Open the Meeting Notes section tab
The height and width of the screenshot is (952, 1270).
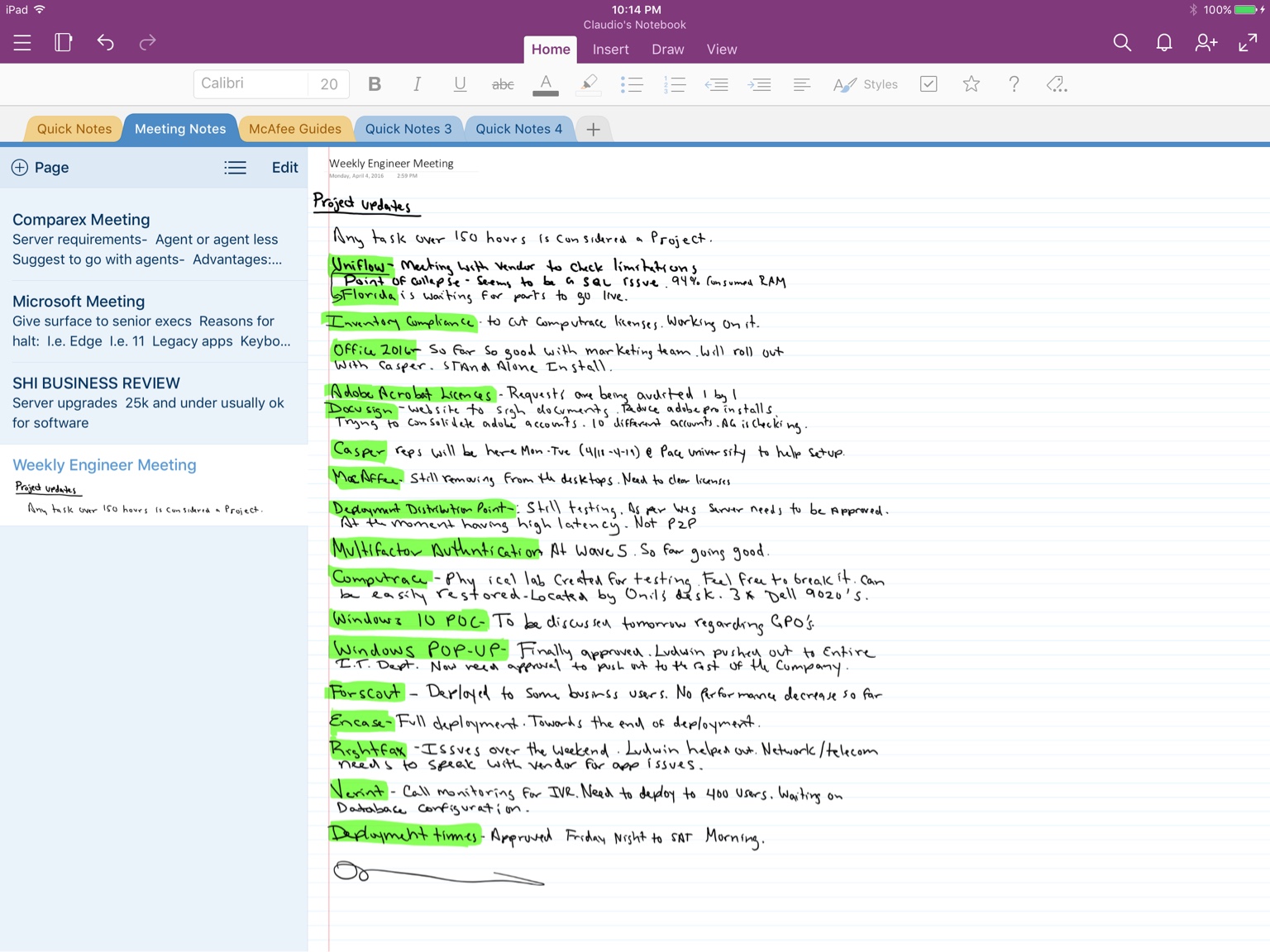click(180, 129)
